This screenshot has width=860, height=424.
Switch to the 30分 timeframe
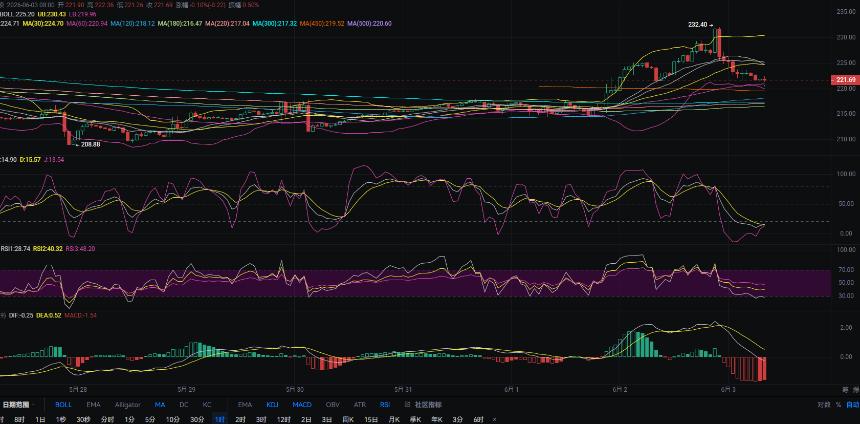point(197,420)
